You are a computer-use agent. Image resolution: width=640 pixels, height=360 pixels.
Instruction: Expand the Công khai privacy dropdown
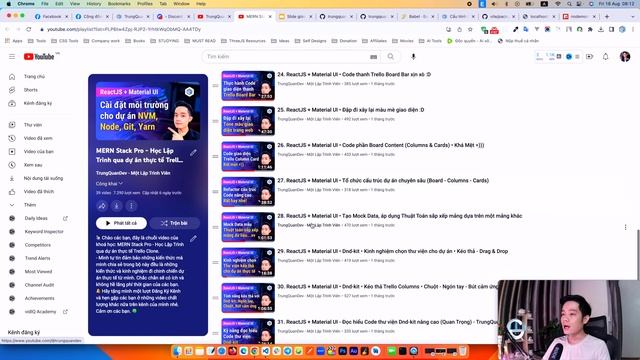(109, 184)
